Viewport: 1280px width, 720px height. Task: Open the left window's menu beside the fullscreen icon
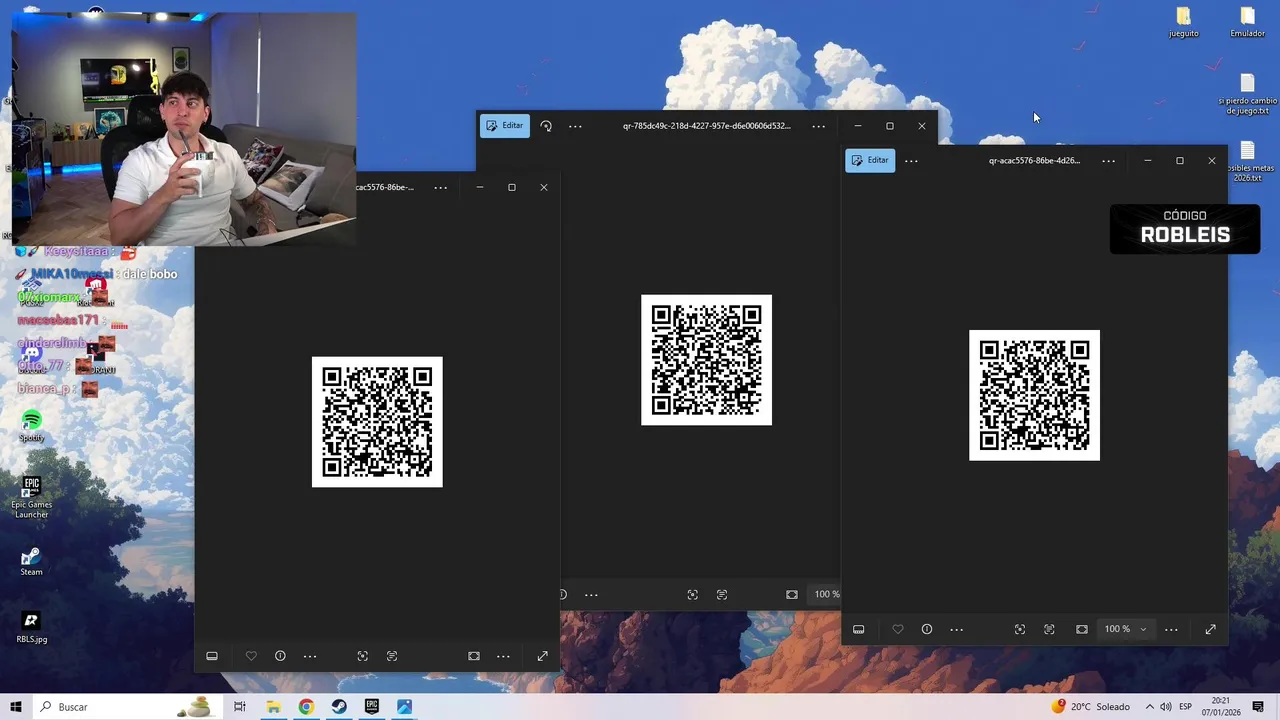(503, 656)
